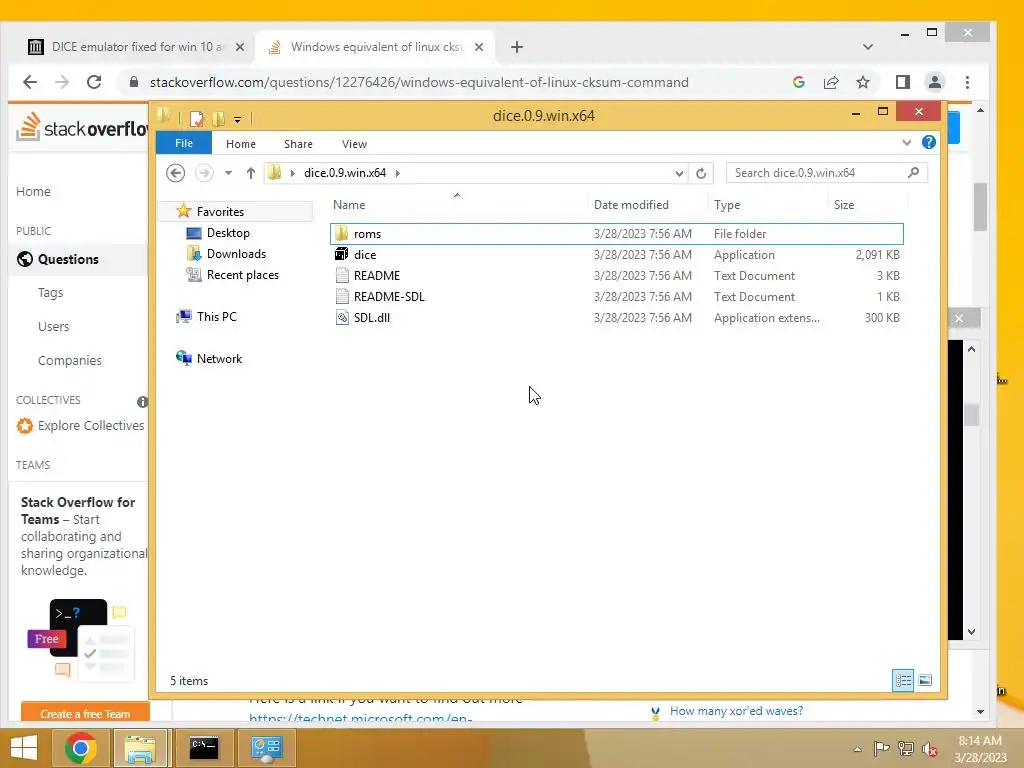Reload the Stack Overflow page
Screen dimensions: 1024x768
[94, 82]
